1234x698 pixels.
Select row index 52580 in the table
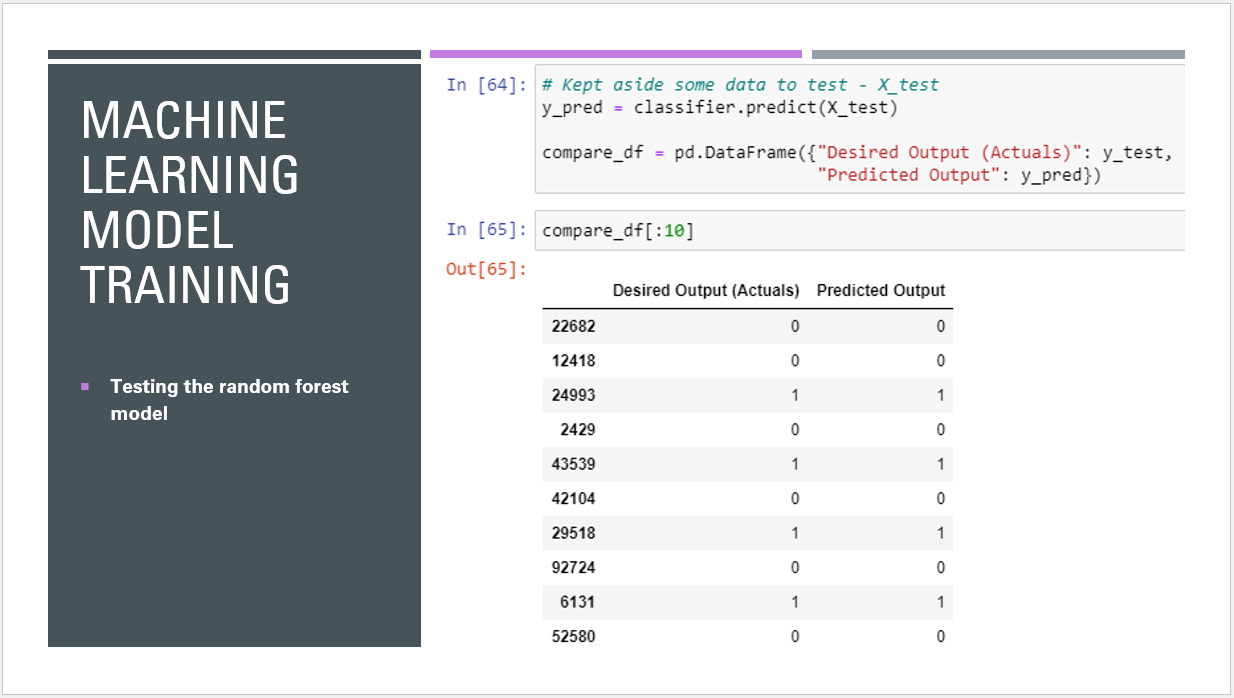(x=573, y=636)
